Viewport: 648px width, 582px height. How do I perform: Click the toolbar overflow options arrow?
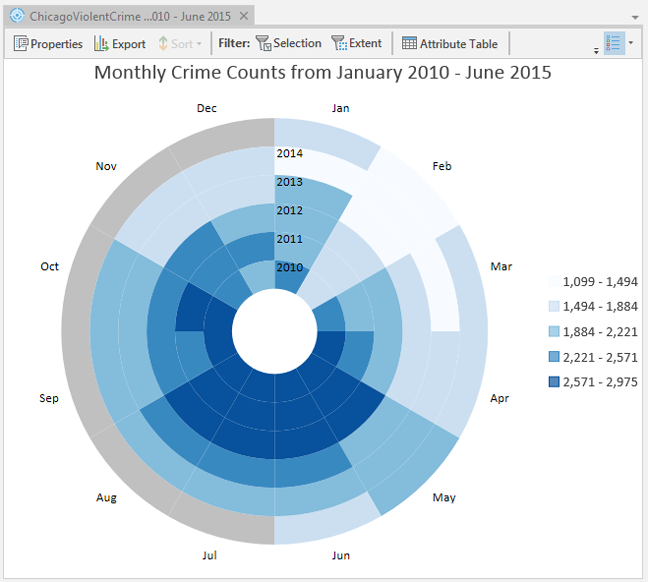(x=596, y=49)
